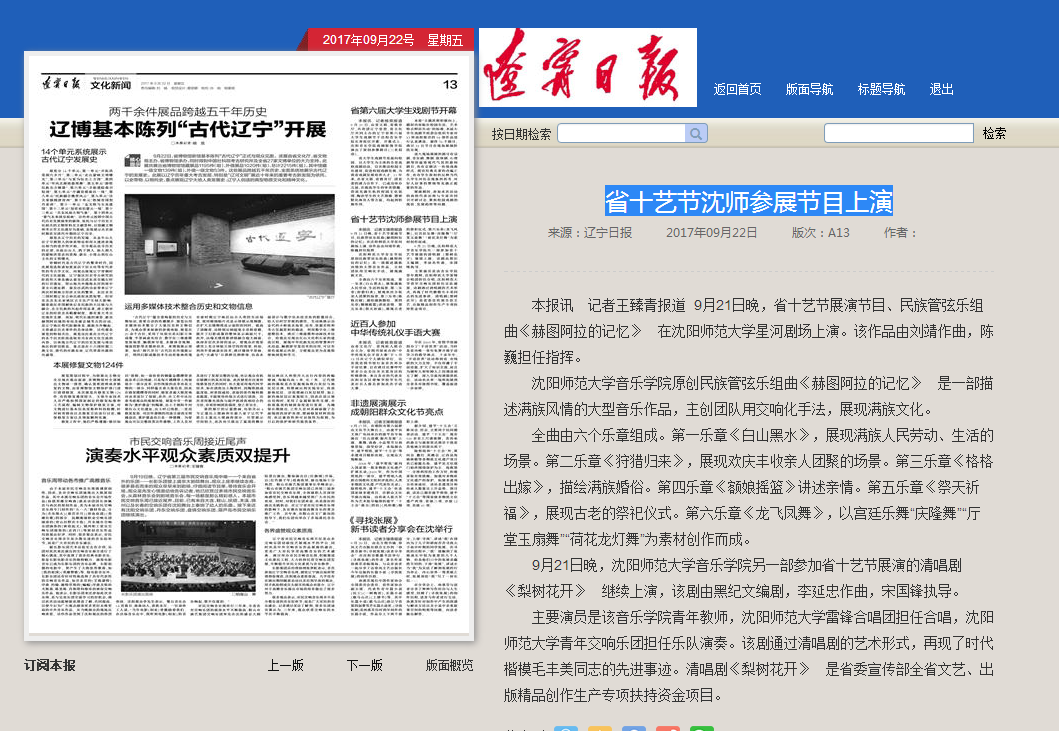Click the red Weibo share icon
This screenshot has width=1059, height=731.
[668, 727]
